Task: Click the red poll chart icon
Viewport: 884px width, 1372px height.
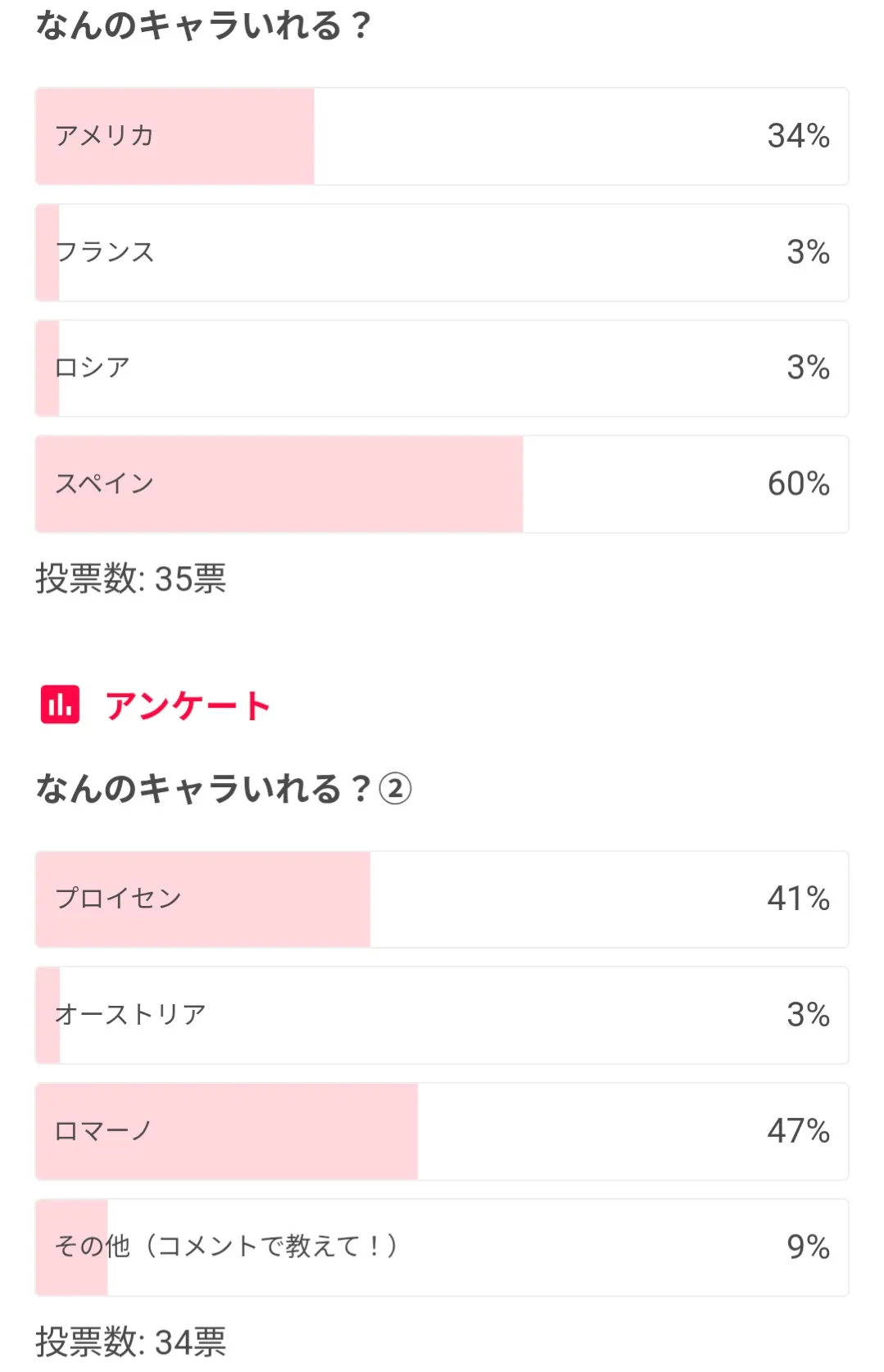Action: (x=60, y=704)
